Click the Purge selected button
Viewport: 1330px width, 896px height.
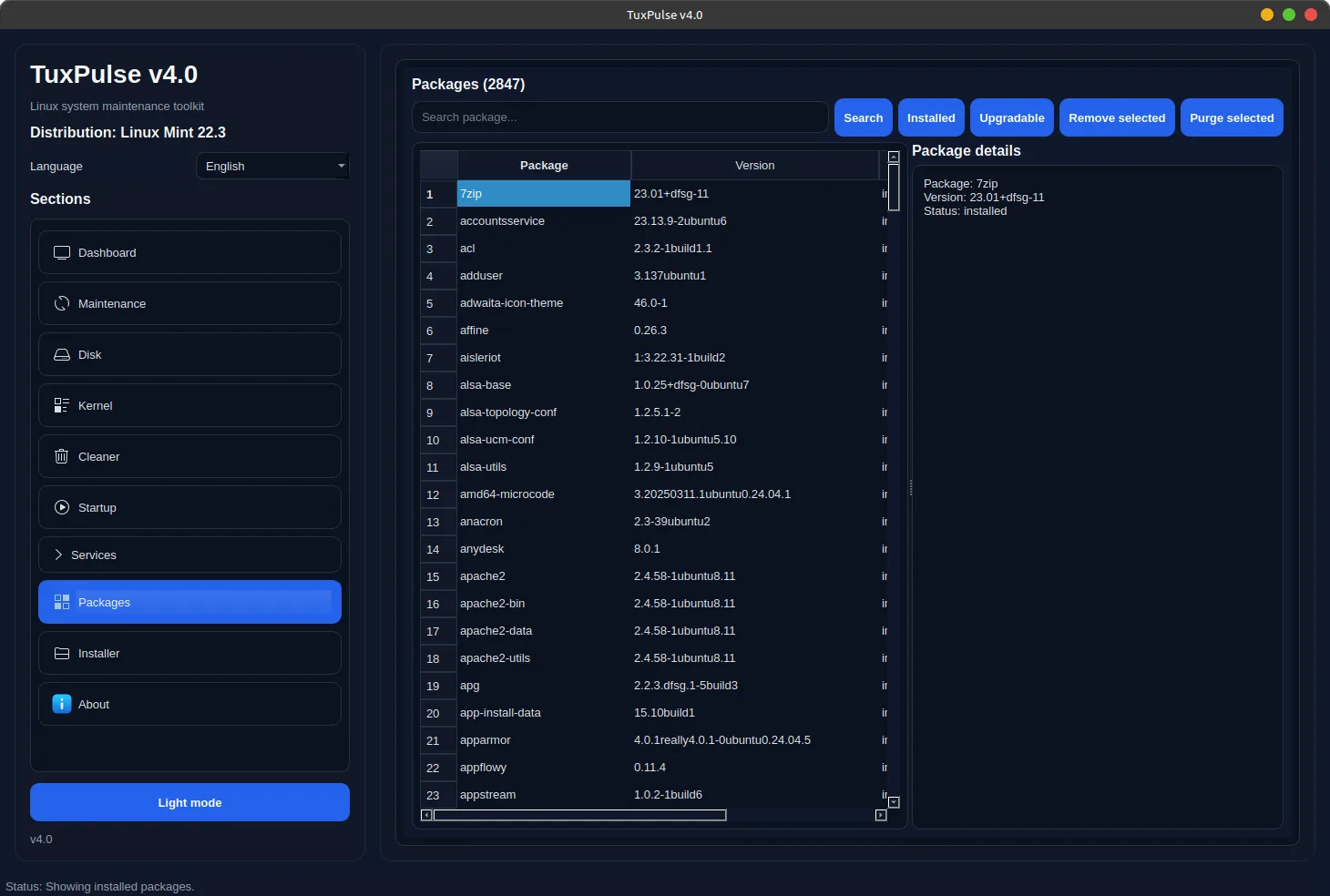coord(1232,117)
